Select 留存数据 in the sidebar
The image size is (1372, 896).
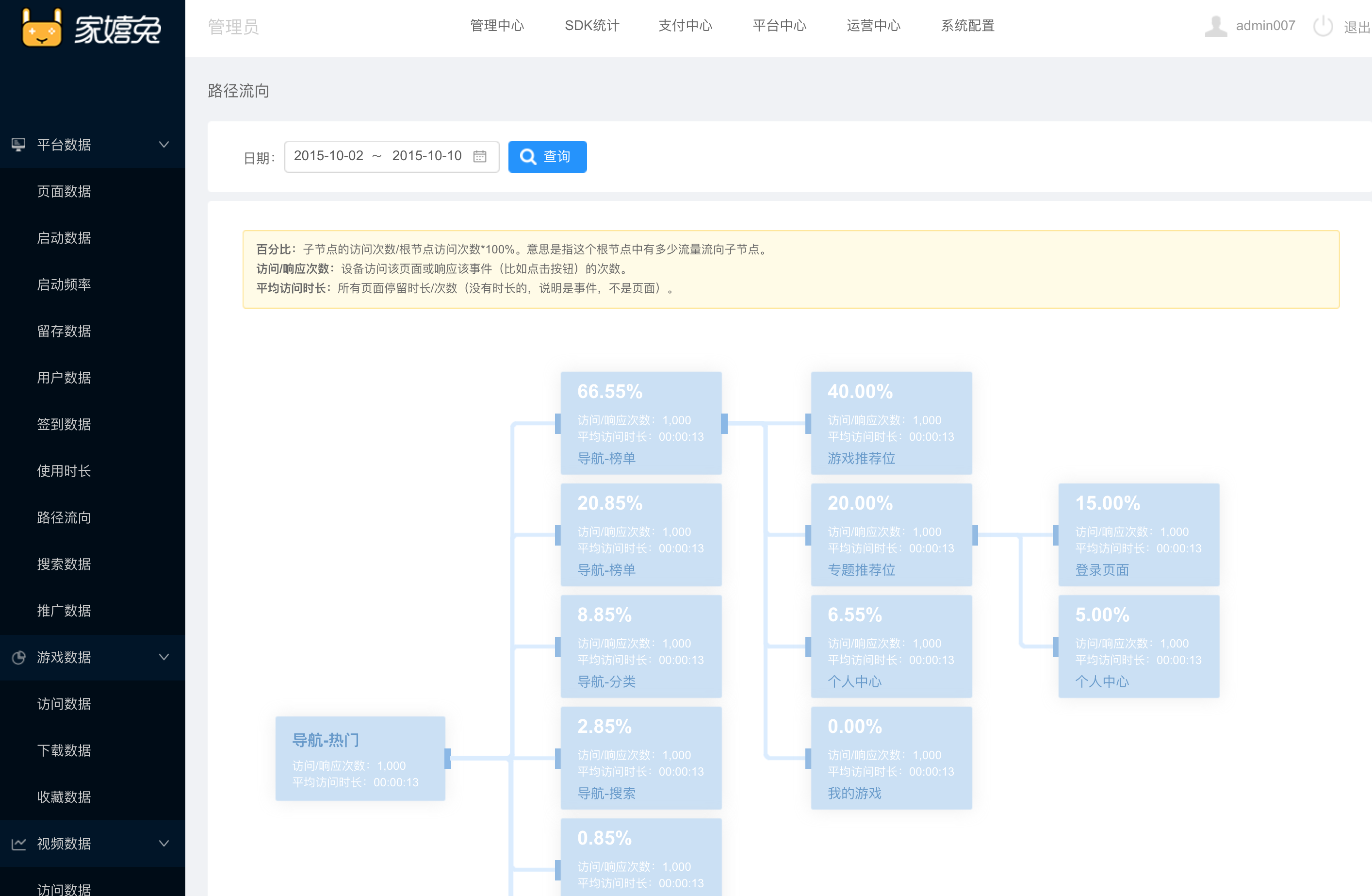[64, 331]
